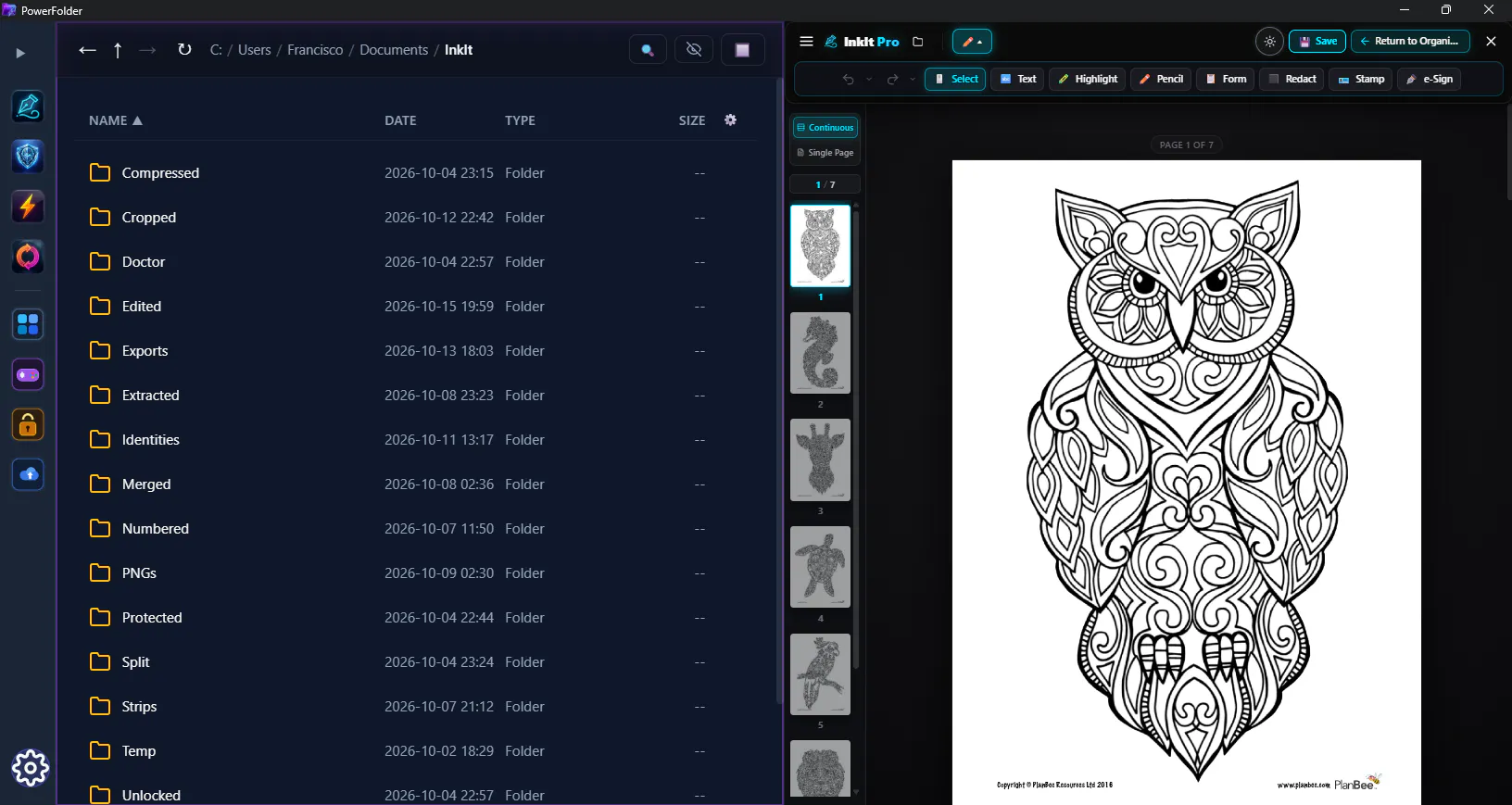Select the Text tool

1018,79
